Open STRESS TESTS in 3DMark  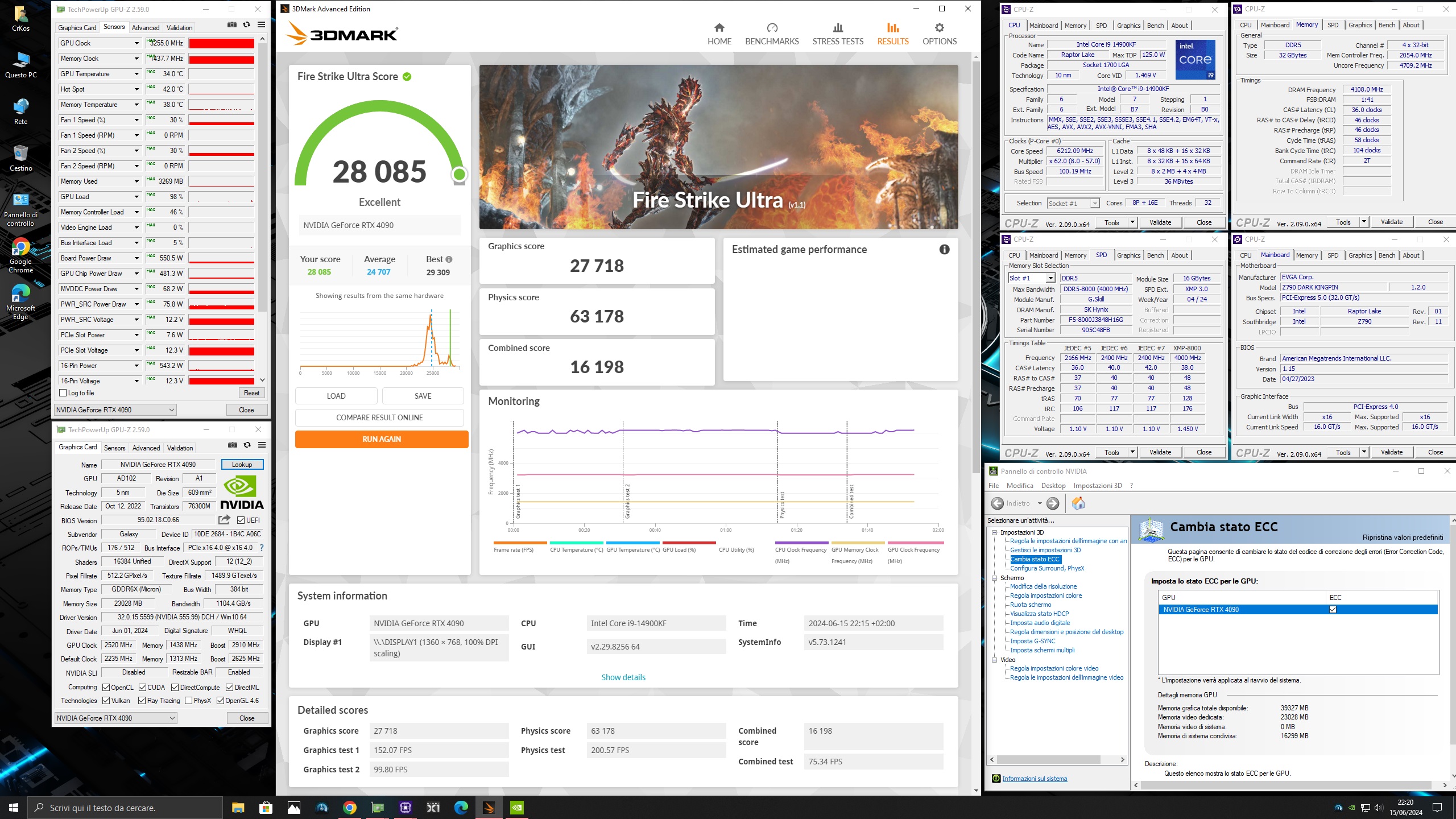pos(838,34)
